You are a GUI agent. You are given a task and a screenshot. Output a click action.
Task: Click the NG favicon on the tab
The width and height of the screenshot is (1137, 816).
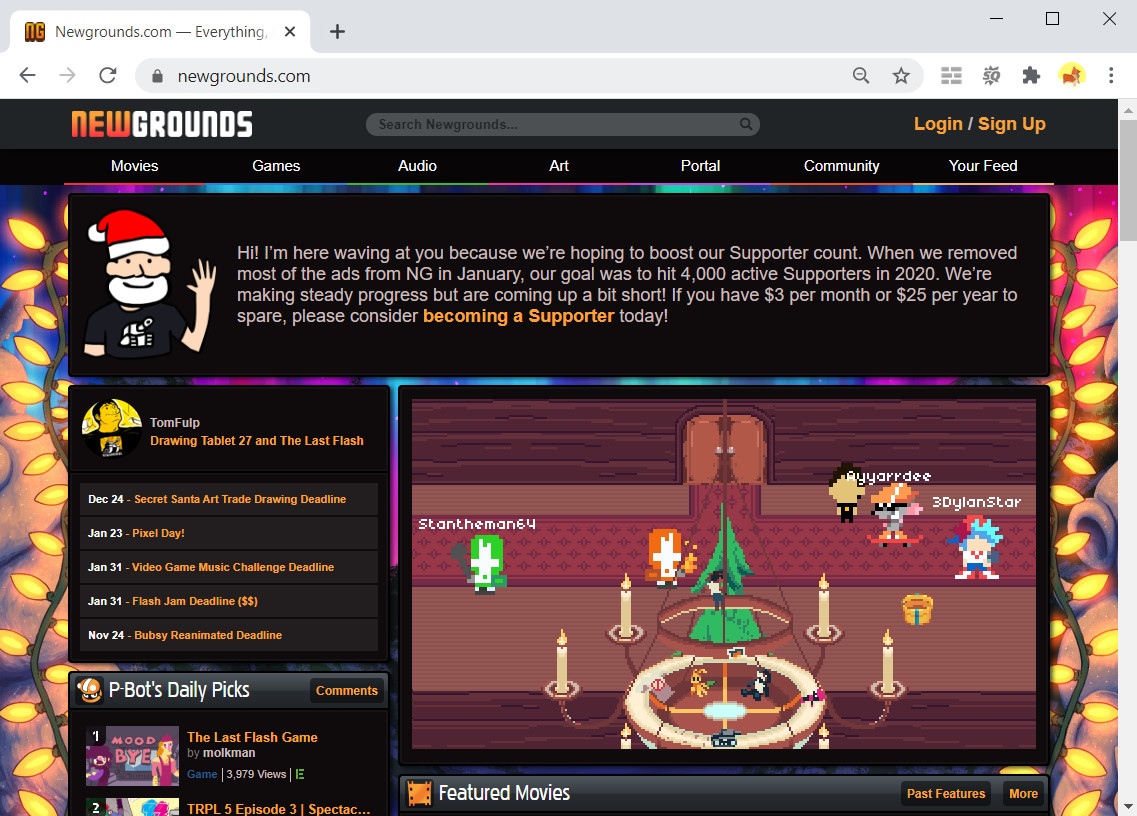pos(35,32)
